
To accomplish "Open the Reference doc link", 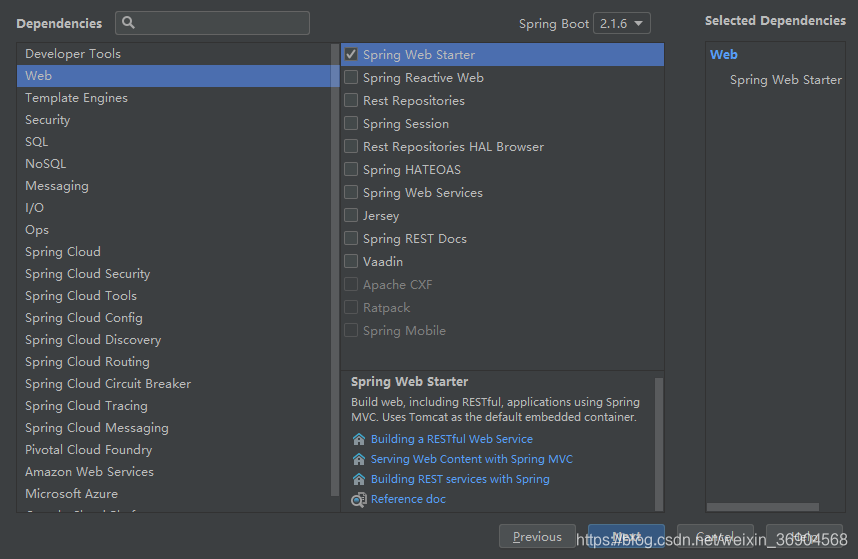I will [408, 499].
